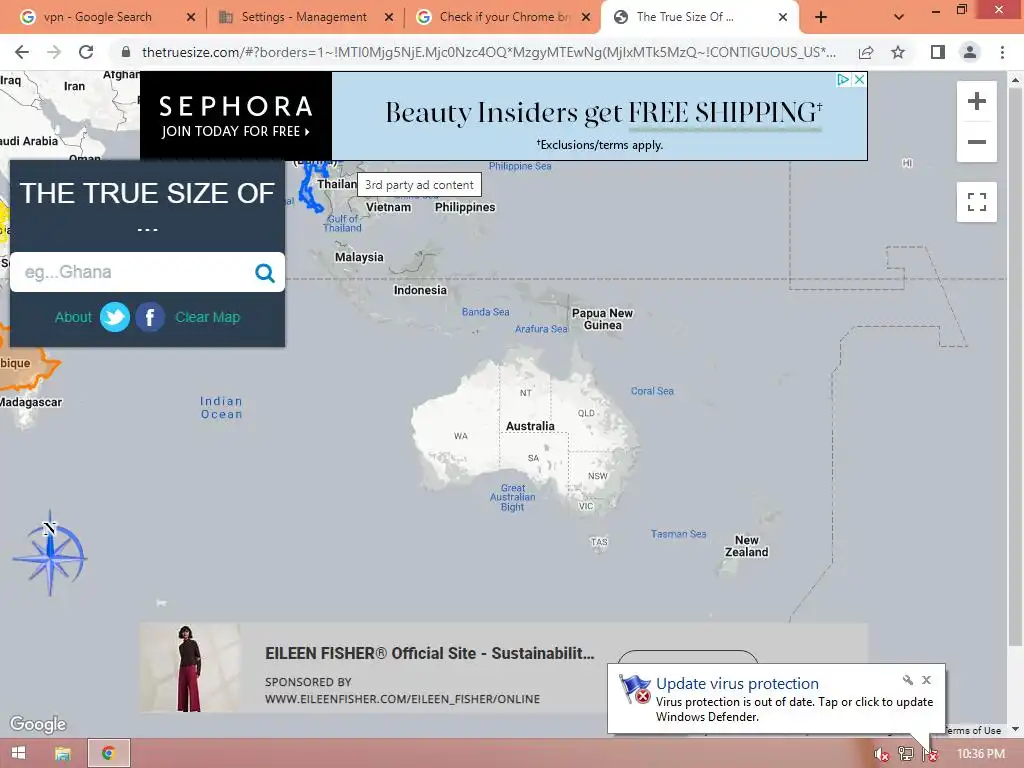Viewport: 1024px width, 768px height.
Task: Click the New Zealand map label
Action: pyautogui.click(x=746, y=546)
